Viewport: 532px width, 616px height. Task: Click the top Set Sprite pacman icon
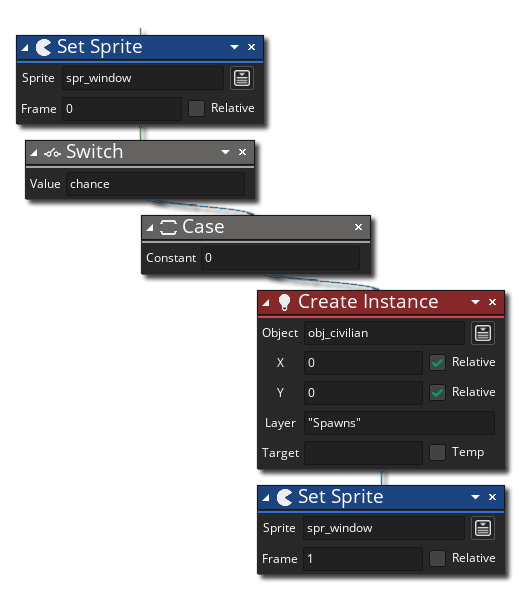(x=43, y=48)
